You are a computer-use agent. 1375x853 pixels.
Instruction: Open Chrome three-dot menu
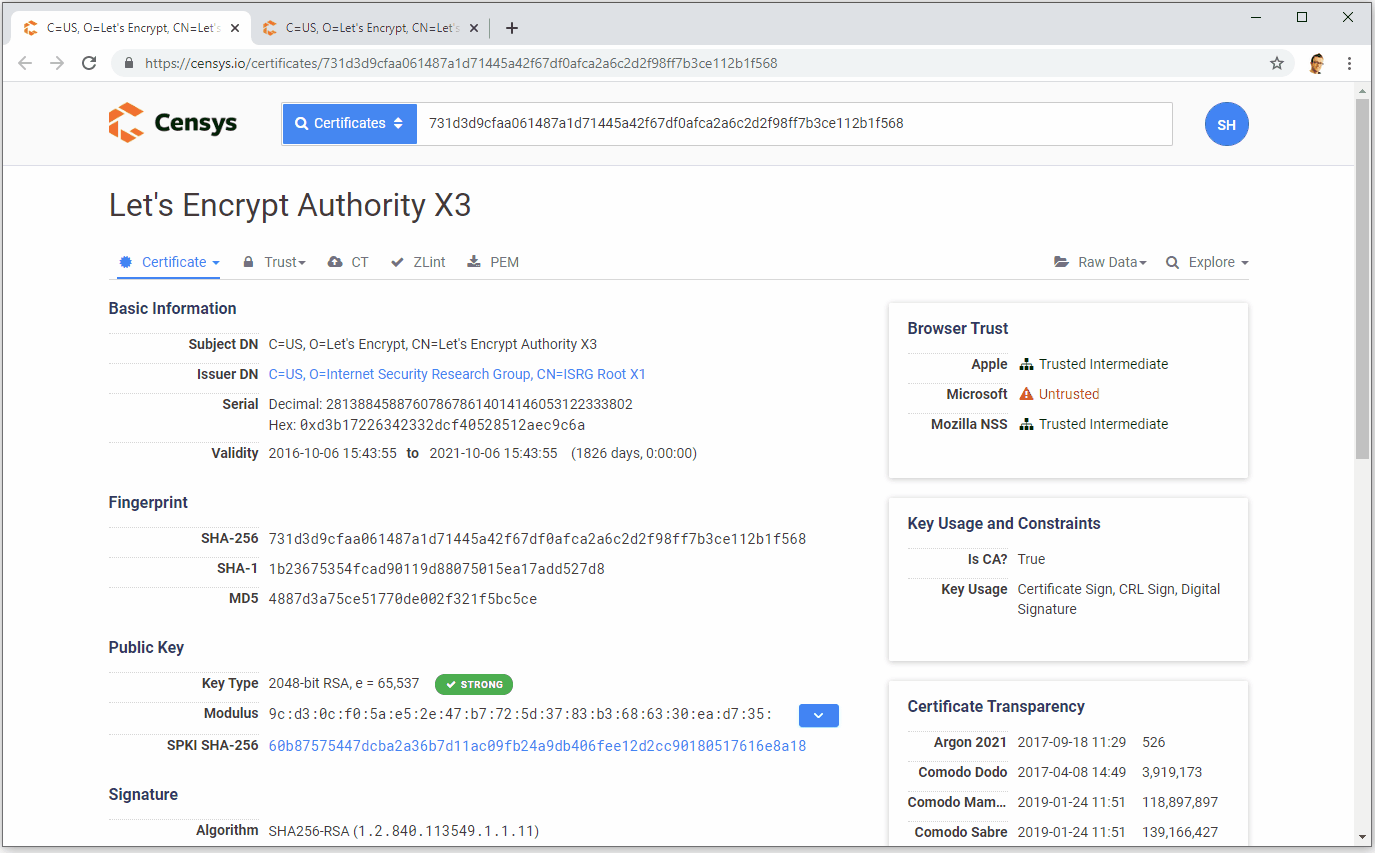1349,63
